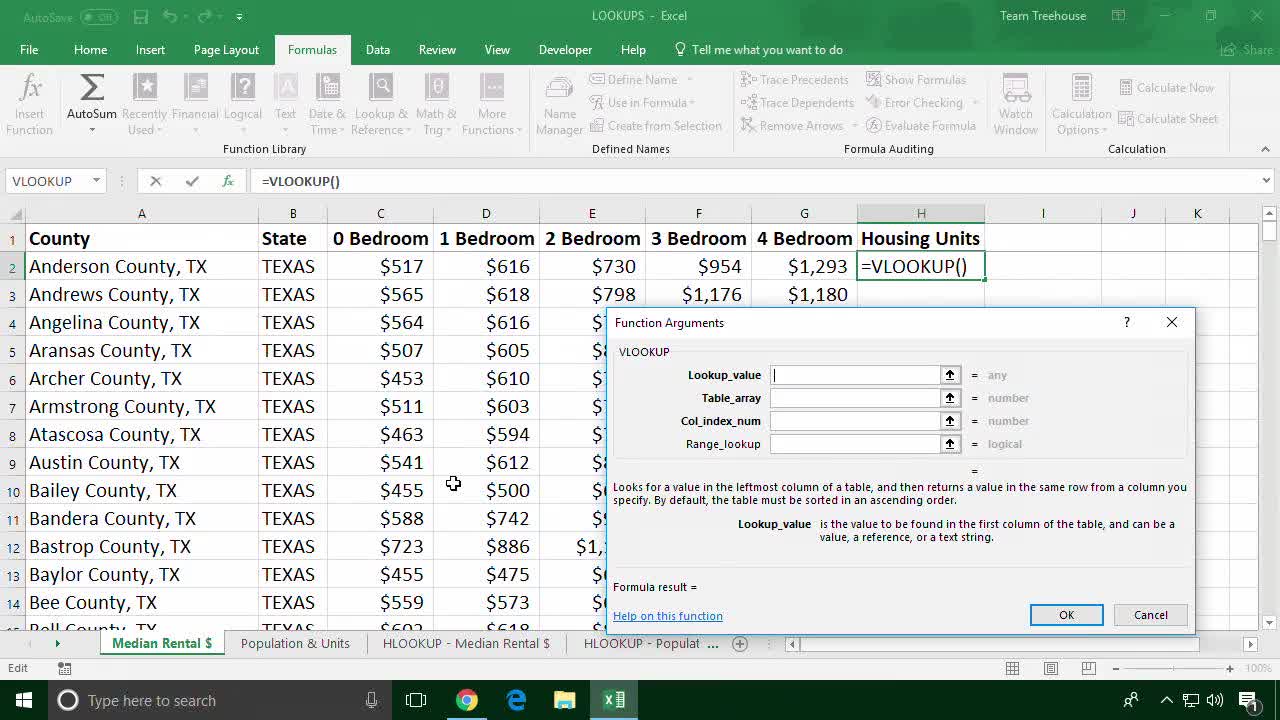Switch to Page Layout view in status bar
Viewport: 1280px width, 720px height.
pos(1051,669)
